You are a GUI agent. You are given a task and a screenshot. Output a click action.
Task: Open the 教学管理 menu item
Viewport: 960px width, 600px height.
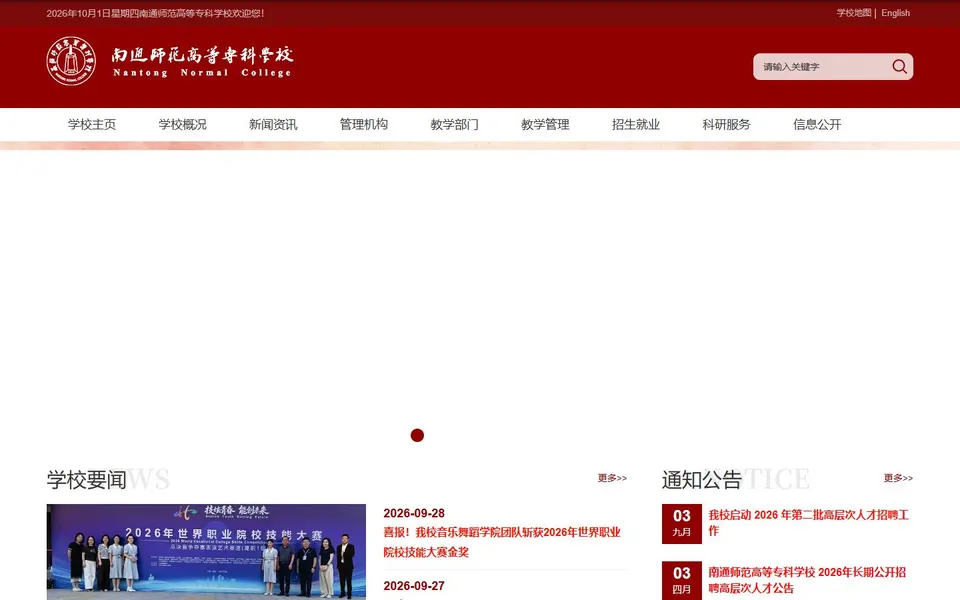click(x=545, y=124)
